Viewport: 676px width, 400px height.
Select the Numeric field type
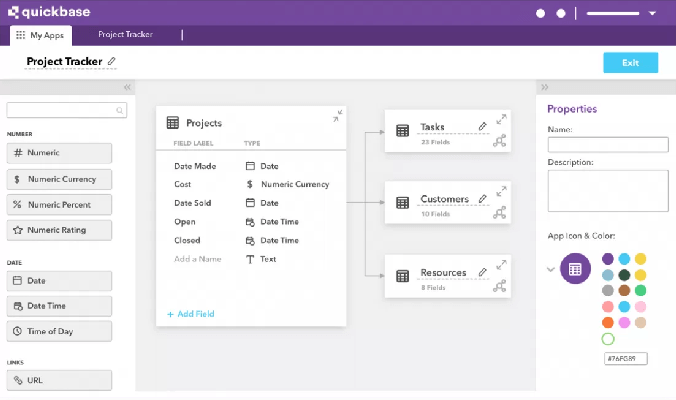[59, 153]
